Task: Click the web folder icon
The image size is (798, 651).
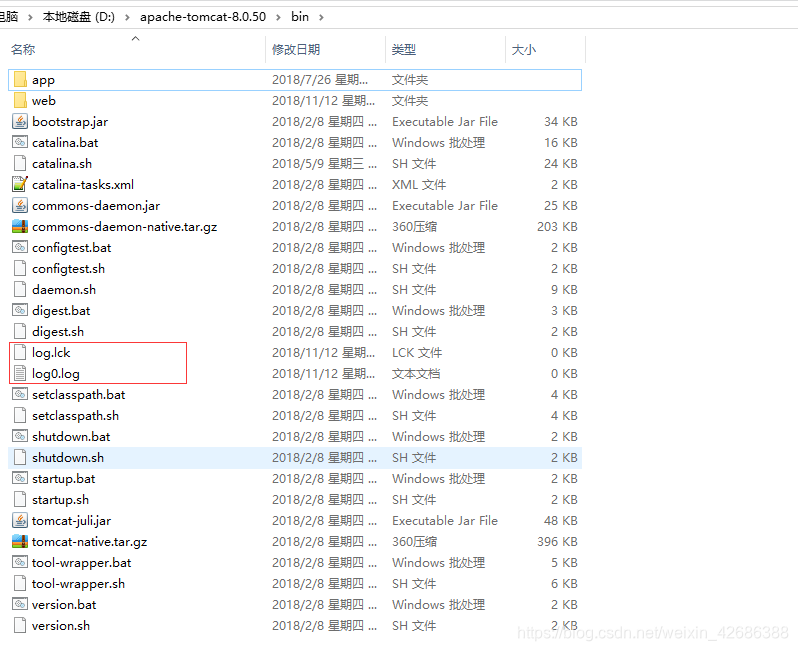Action: (x=20, y=101)
